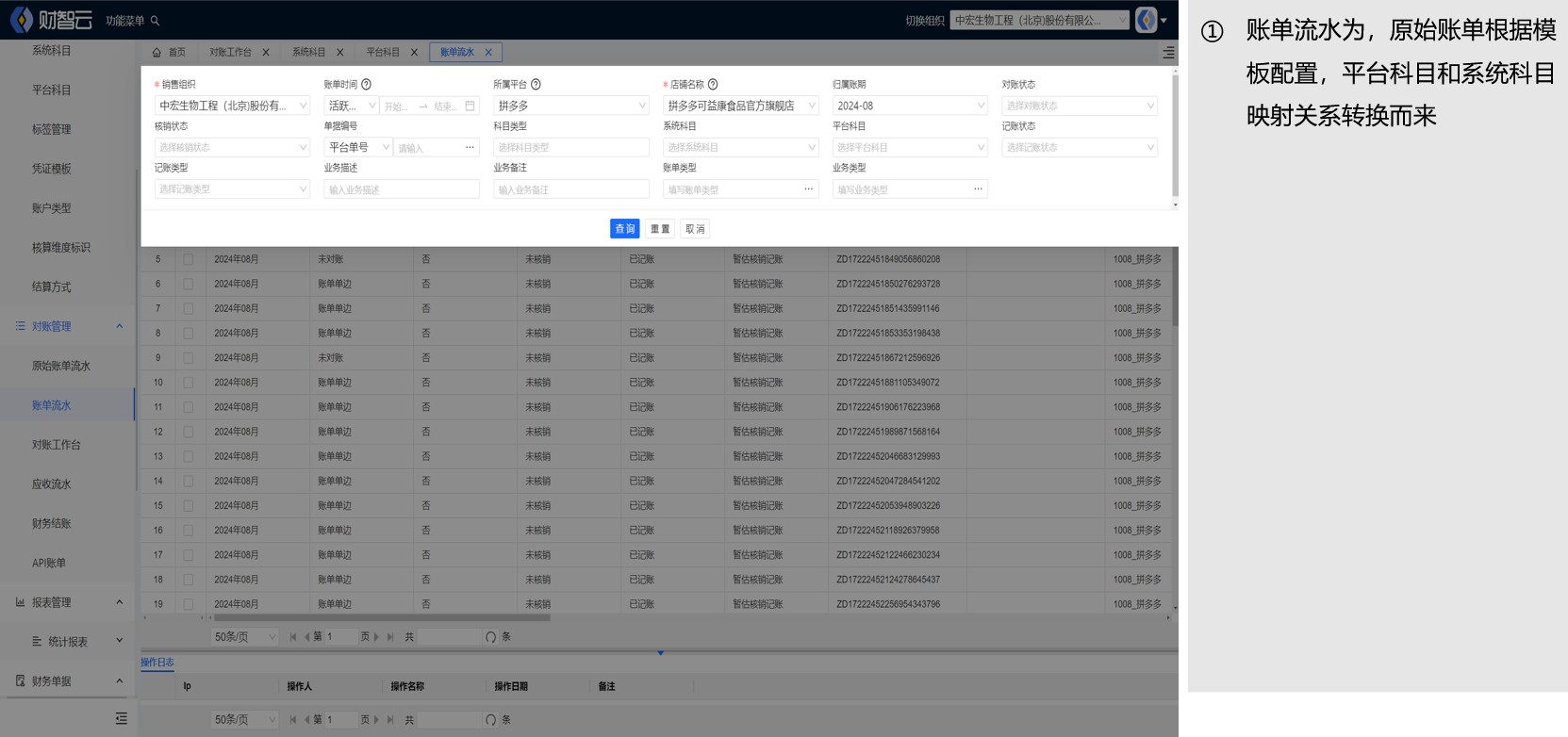This screenshot has height=737, width=1568.
Task: Click the 重置 button
Action: click(x=660, y=229)
